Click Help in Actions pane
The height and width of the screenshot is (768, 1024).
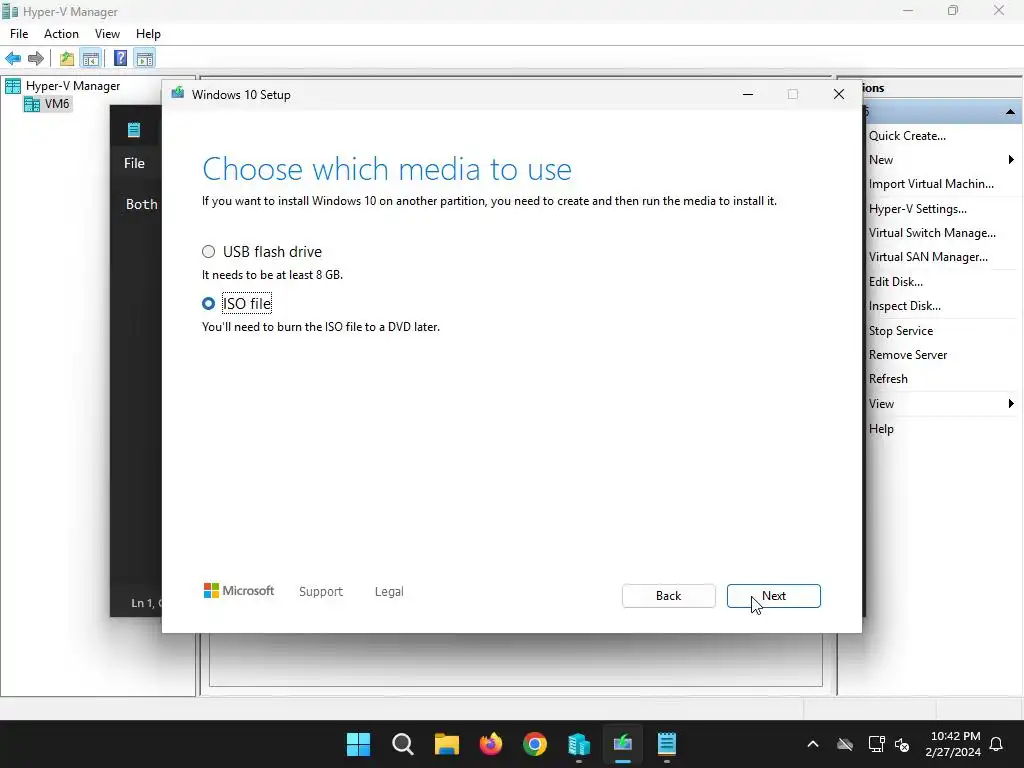tap(881, 429)
